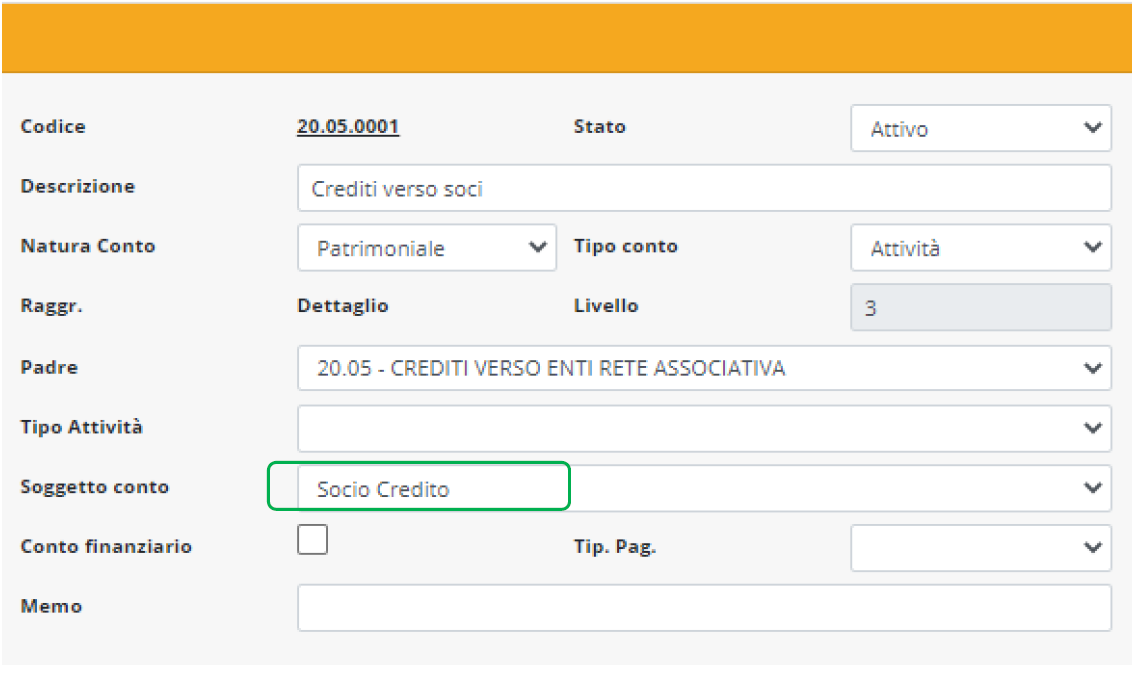Click the Dettaglio value text
This screenshot has height=676, width=1137.
click(342, 306)
